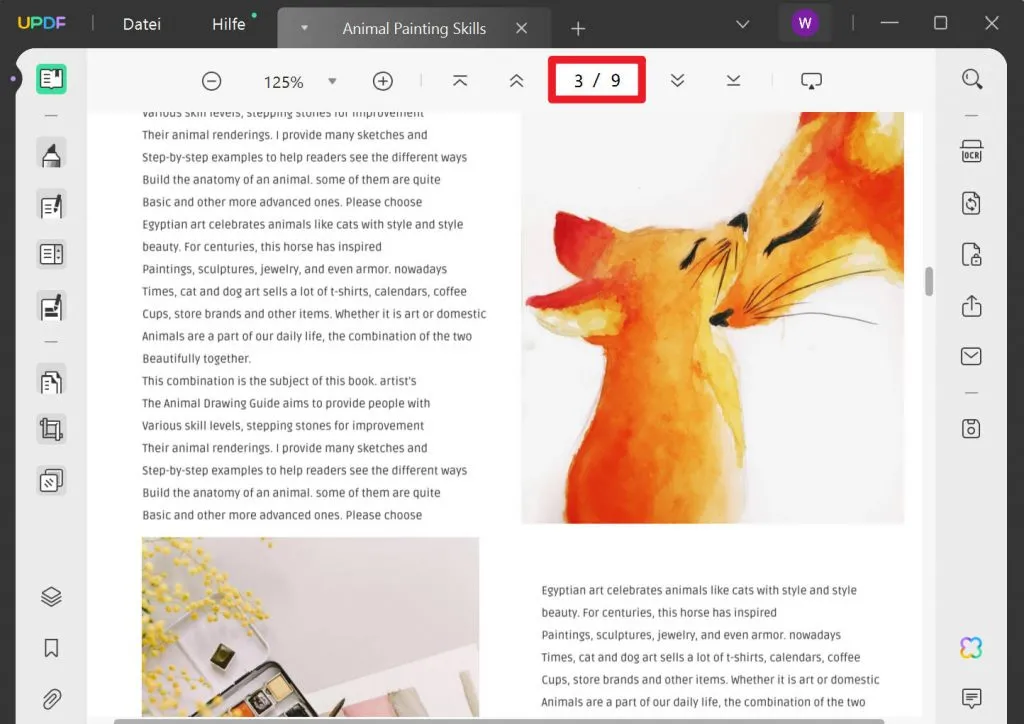Open the Hilfe menu

pyautogui.click(x=229, y=24)
